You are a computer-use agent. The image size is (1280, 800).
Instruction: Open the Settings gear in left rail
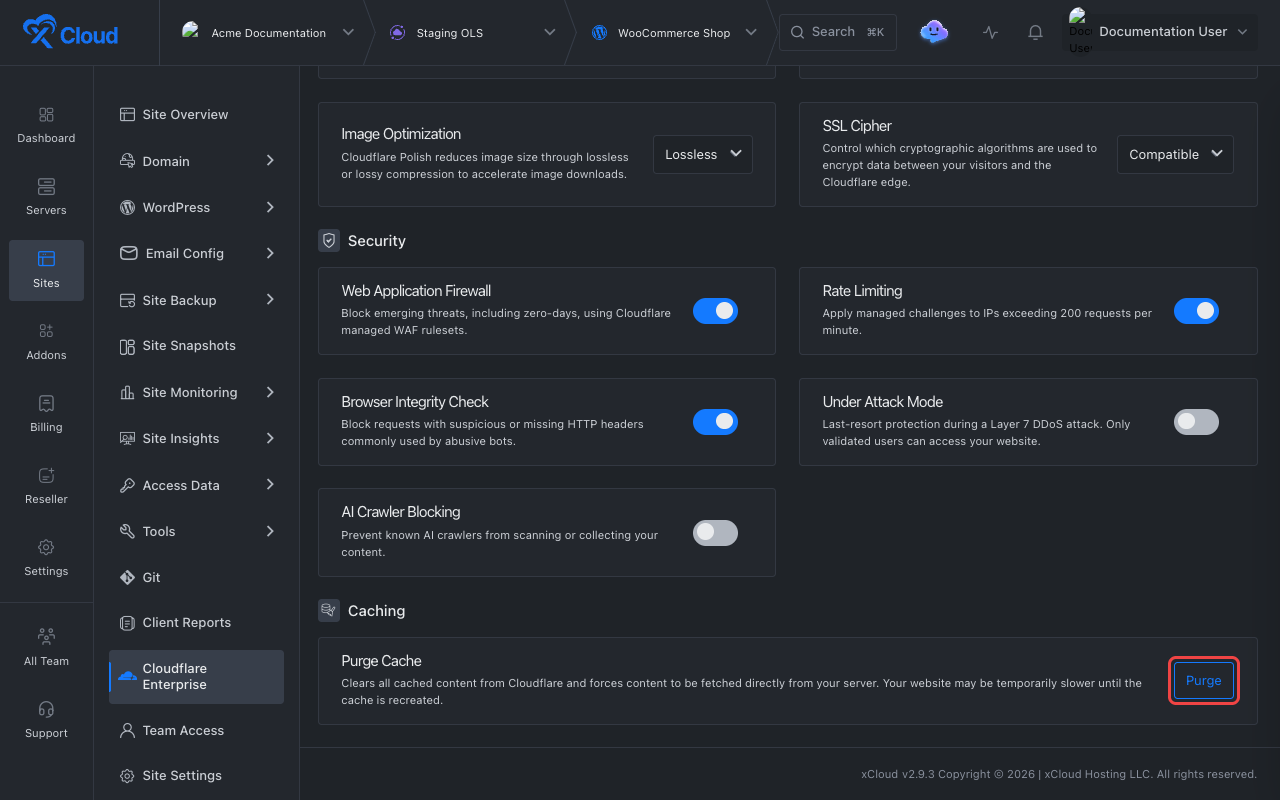click(46, 547)
